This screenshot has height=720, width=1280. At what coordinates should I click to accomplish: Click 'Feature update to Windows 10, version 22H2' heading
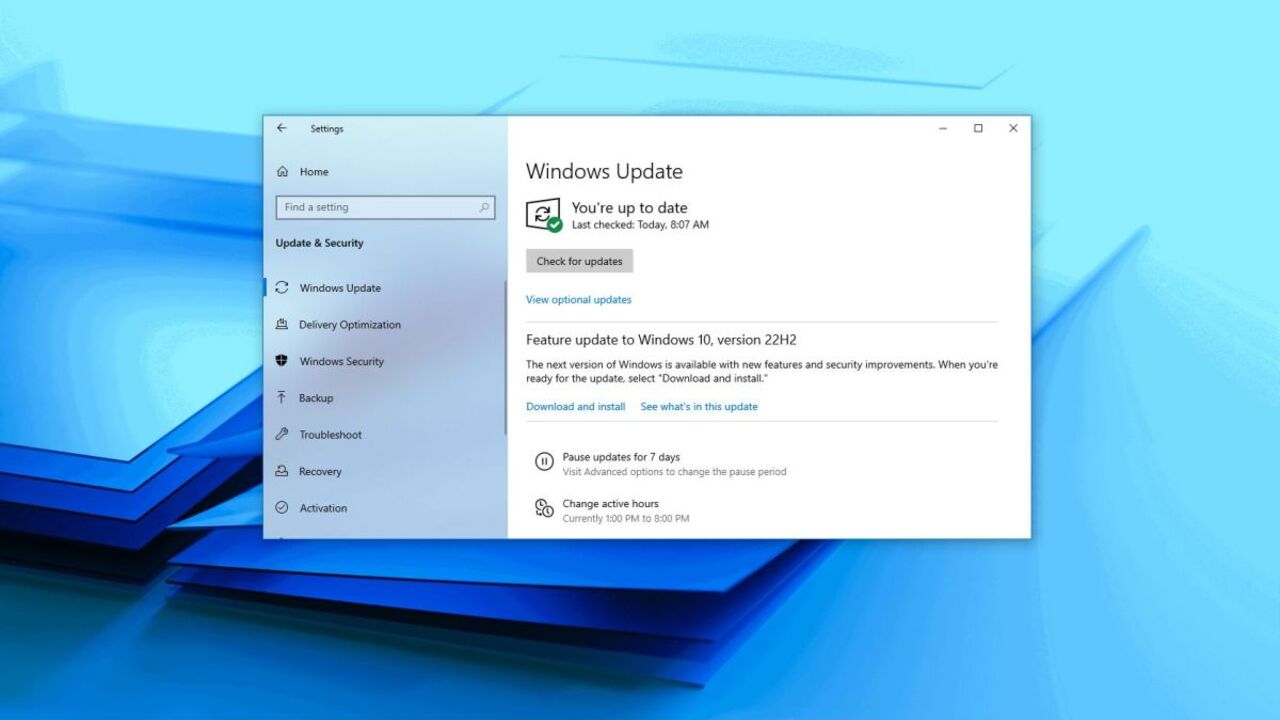coord(661,340)
